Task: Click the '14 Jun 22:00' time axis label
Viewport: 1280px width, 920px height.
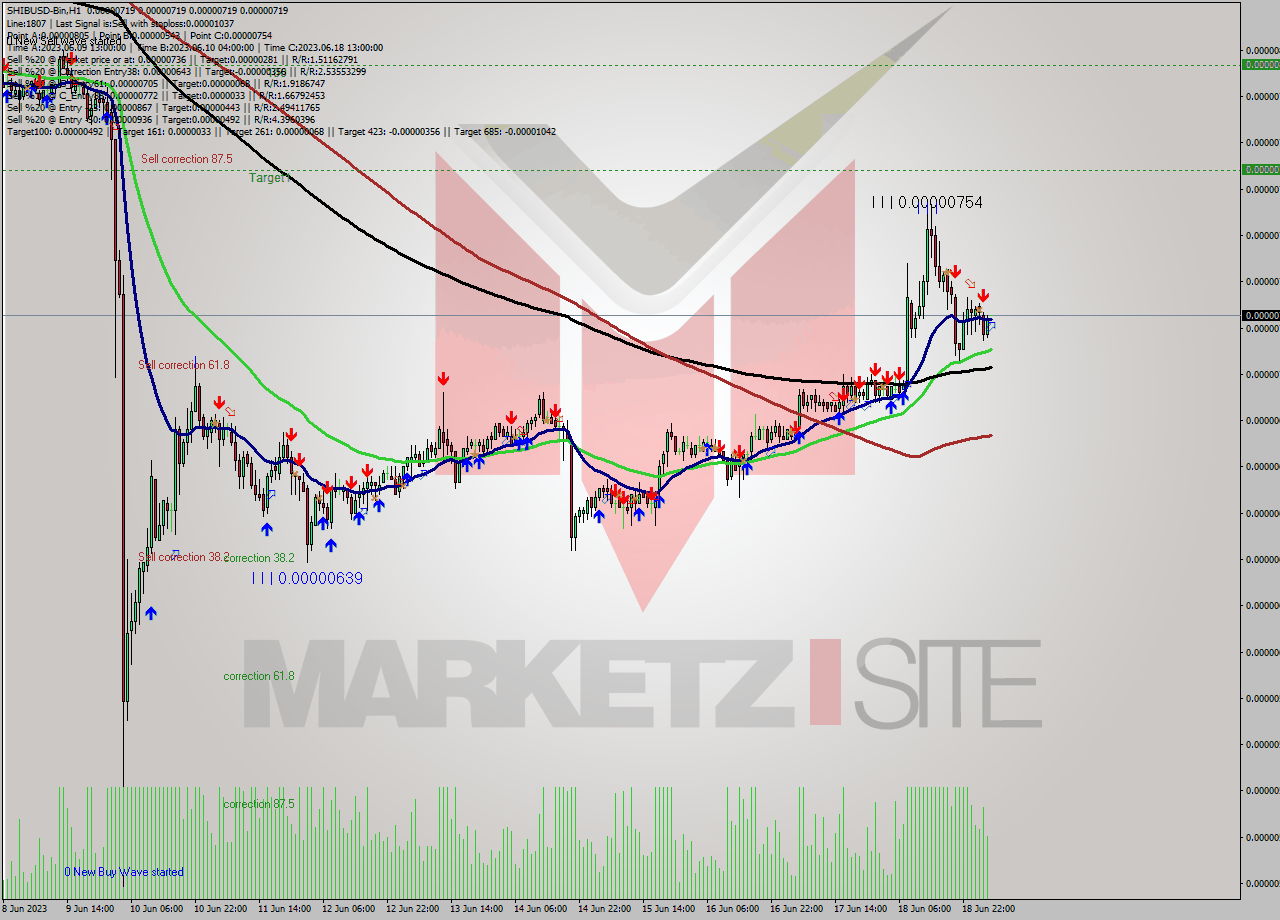Action: pos(603,908)
